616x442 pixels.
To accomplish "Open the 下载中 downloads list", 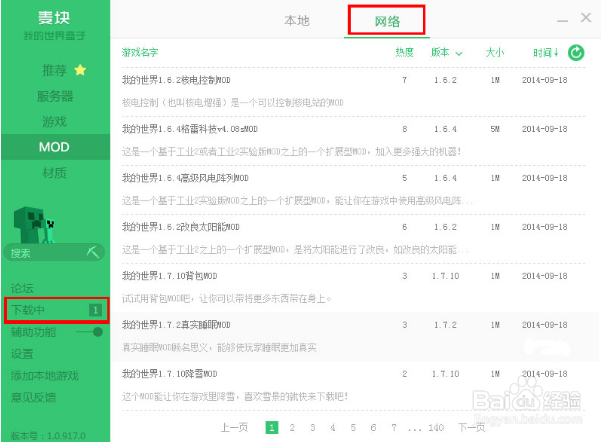I will coord(56,310).
